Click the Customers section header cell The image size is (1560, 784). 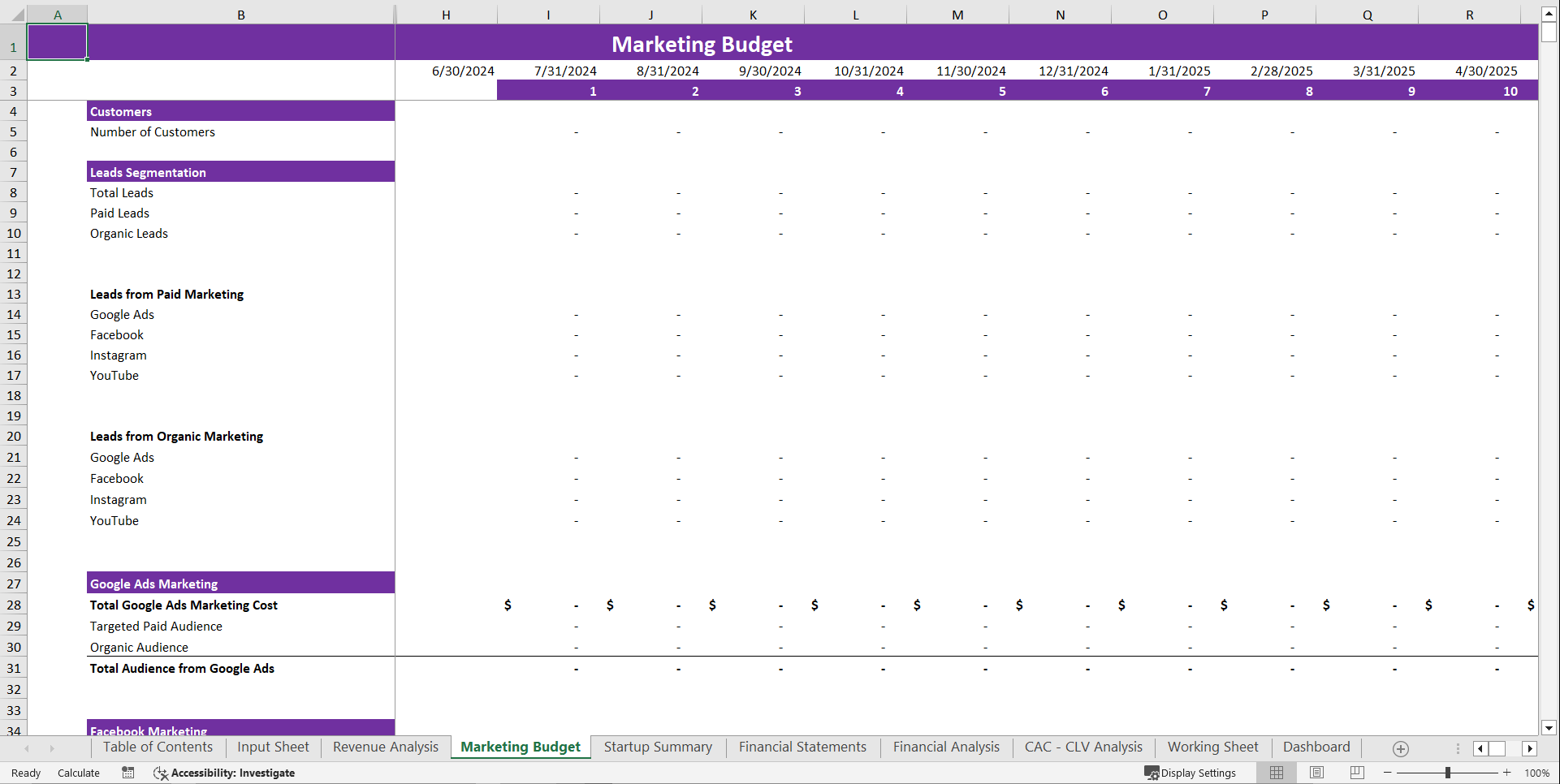[x=240, y=111]
